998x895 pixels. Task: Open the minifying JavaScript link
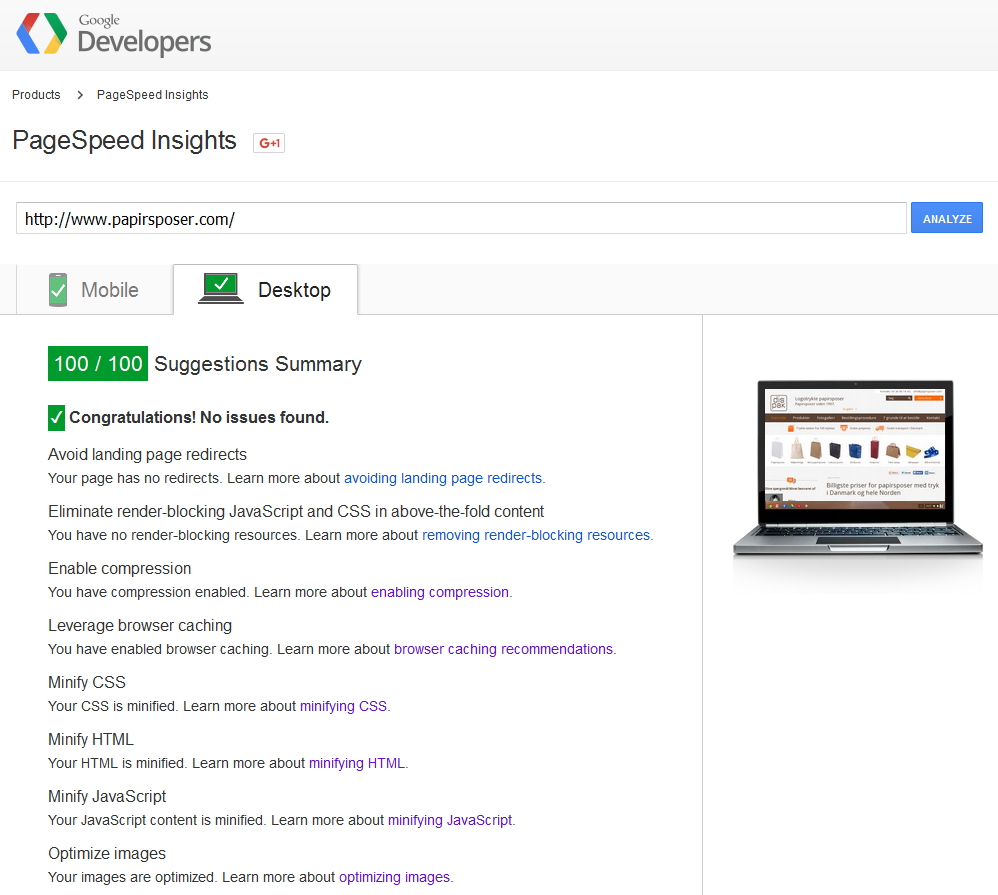[450, 820]
